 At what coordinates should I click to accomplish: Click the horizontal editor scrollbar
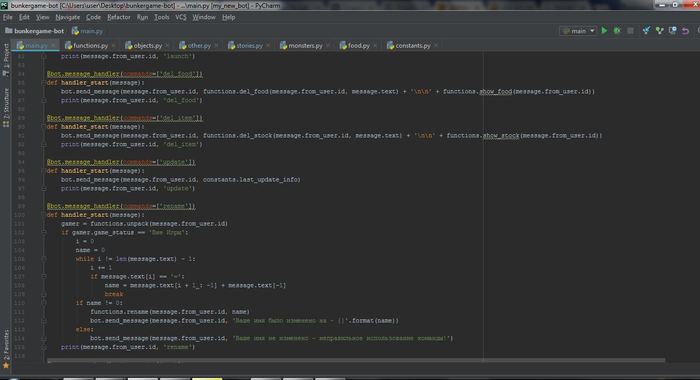[356, 360]
